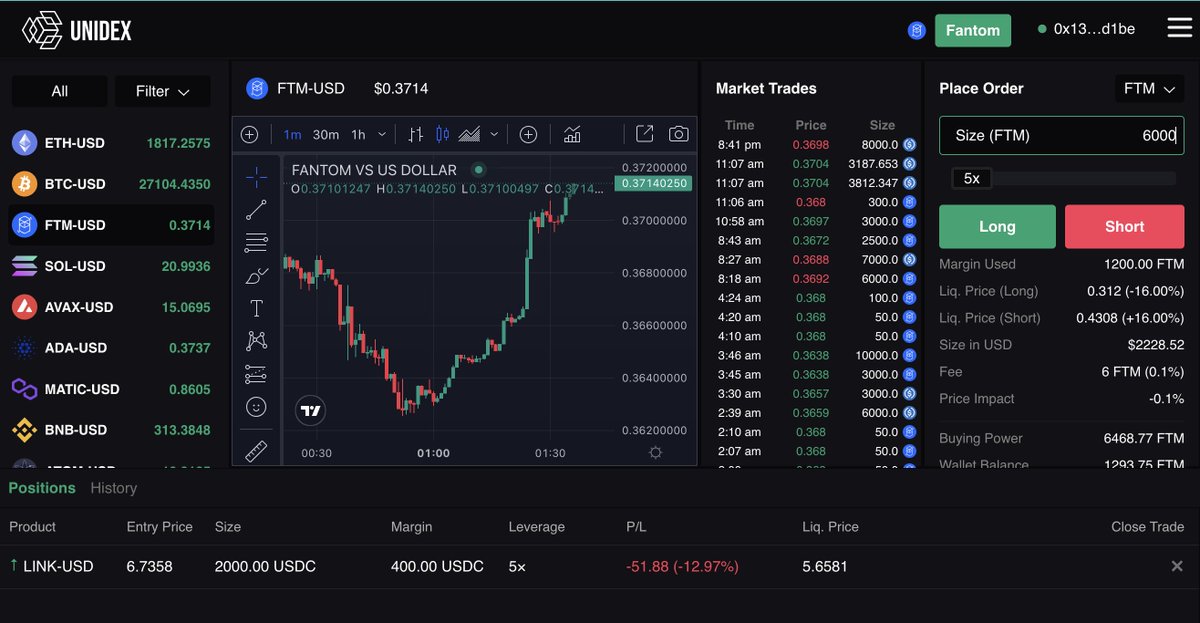
Task: Click the BNB-USD Binance icon
Action: tap(24, 430)
